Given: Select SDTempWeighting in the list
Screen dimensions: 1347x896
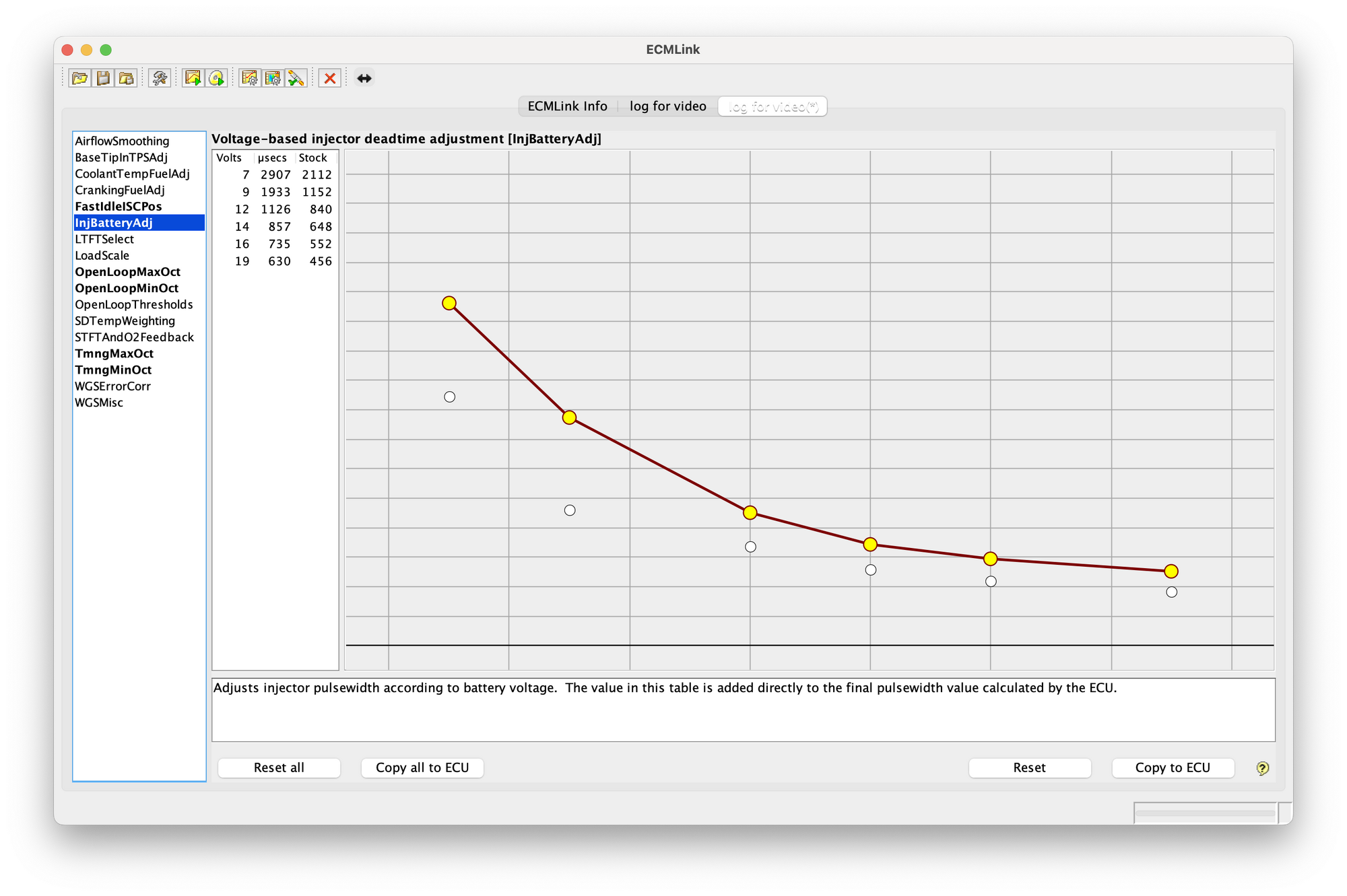Looking at the screenshot, I should (x=139, y=321).
